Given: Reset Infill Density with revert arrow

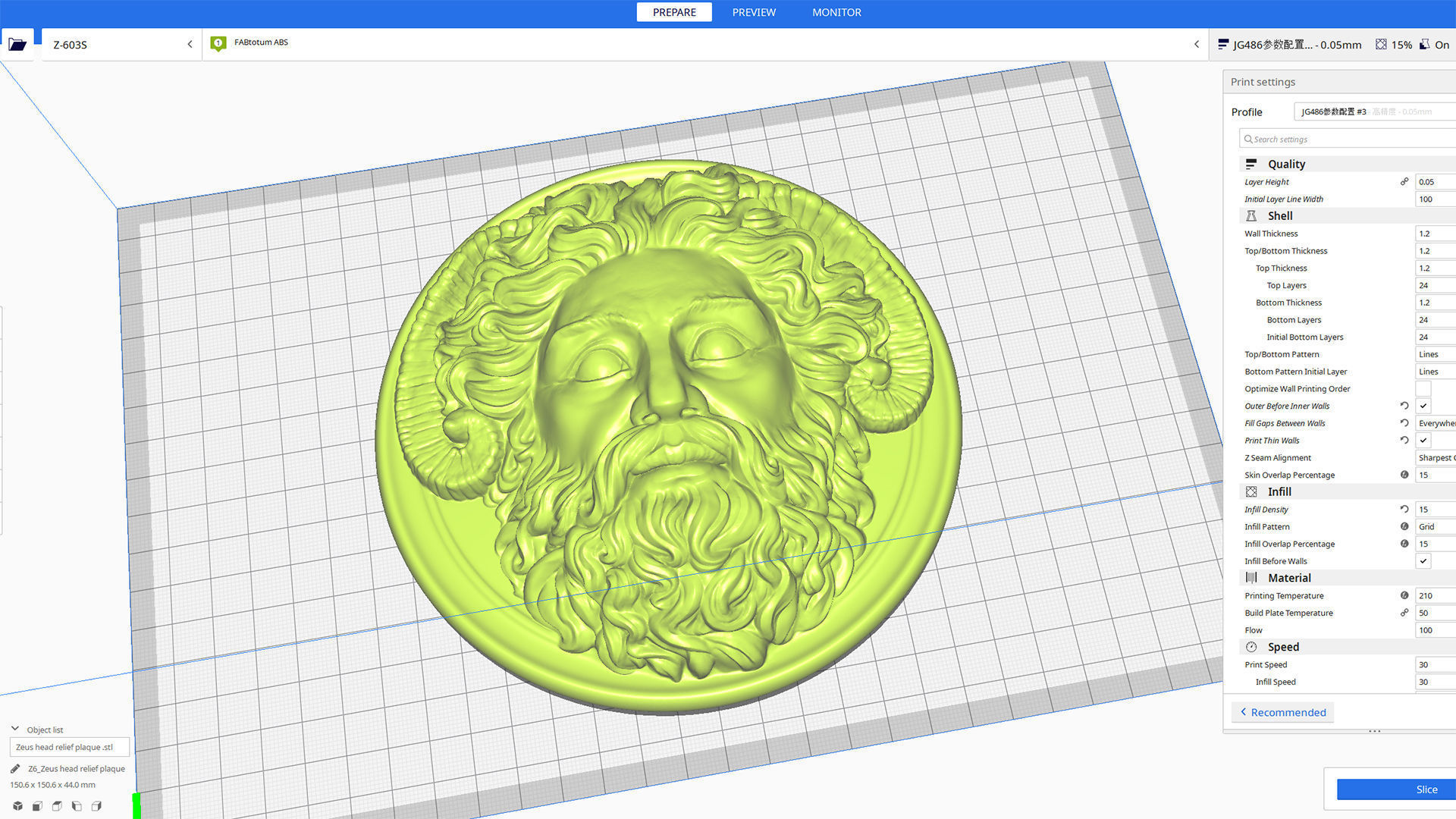Looking at the screenshot, I should 1404,510.
